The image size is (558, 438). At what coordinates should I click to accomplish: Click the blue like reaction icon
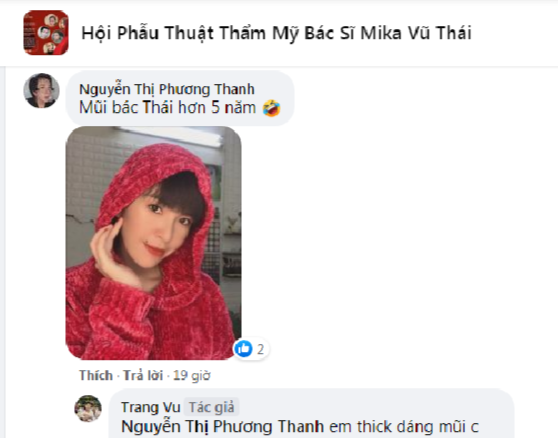[x=244, y=349]
